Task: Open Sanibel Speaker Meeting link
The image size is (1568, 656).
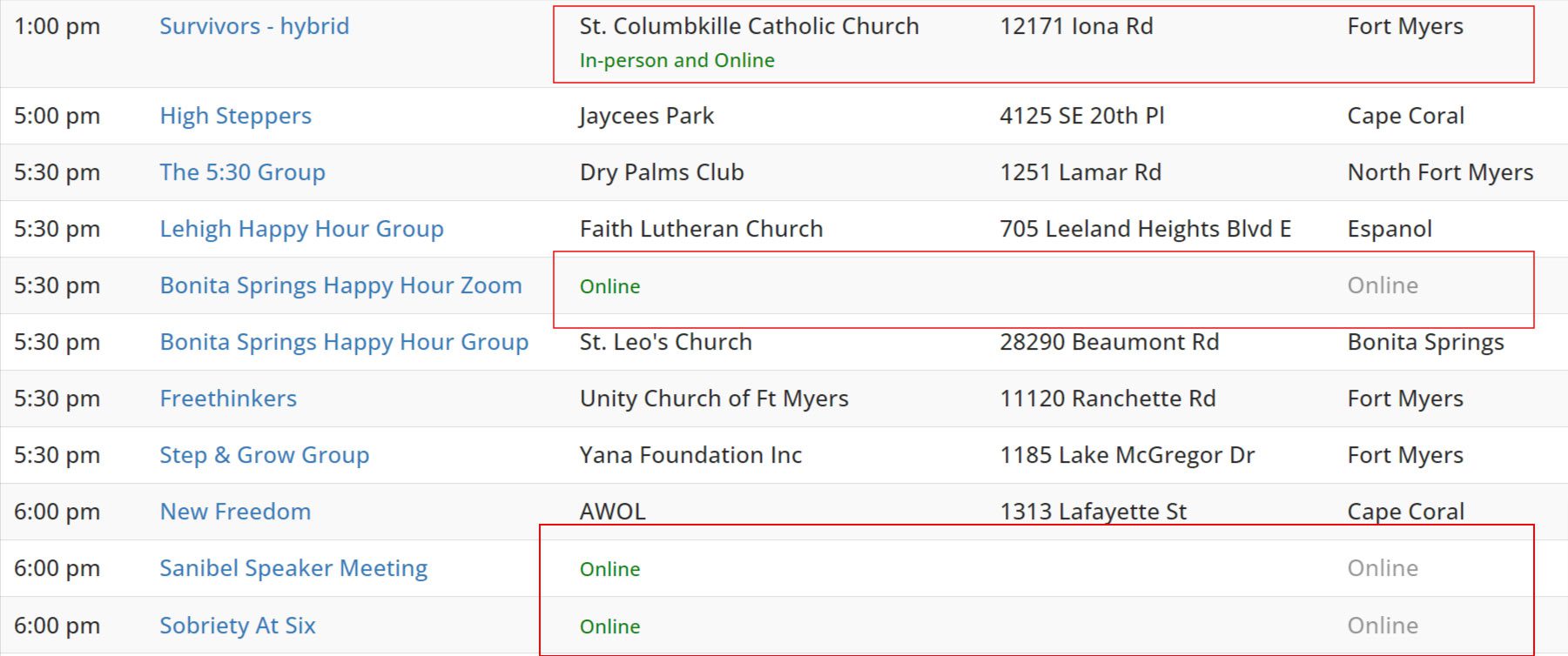Action: coord(293,568)
